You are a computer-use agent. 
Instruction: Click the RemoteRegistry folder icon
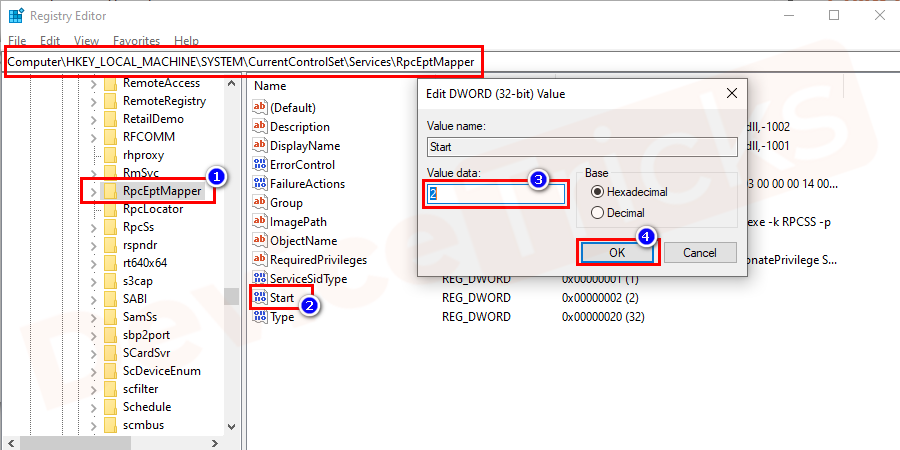click(x=110, y=102)
